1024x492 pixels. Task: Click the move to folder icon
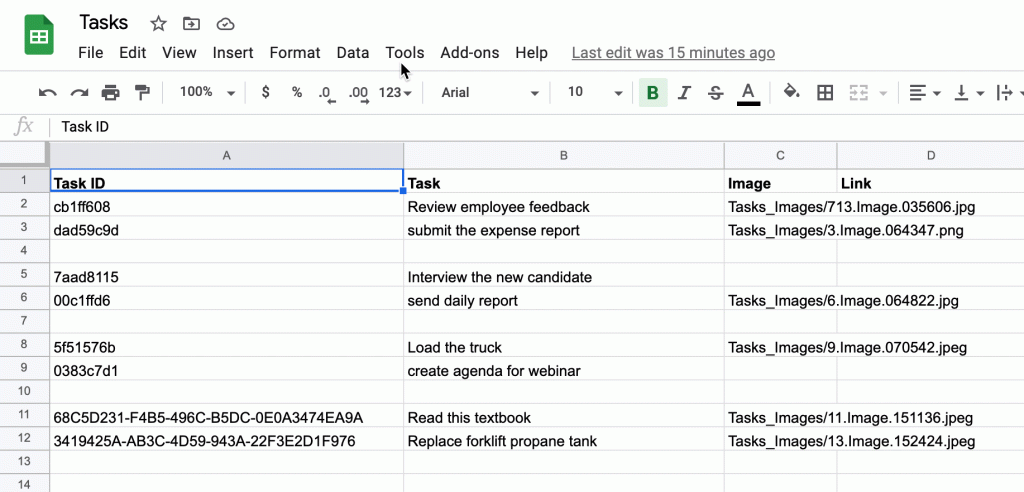191,23
